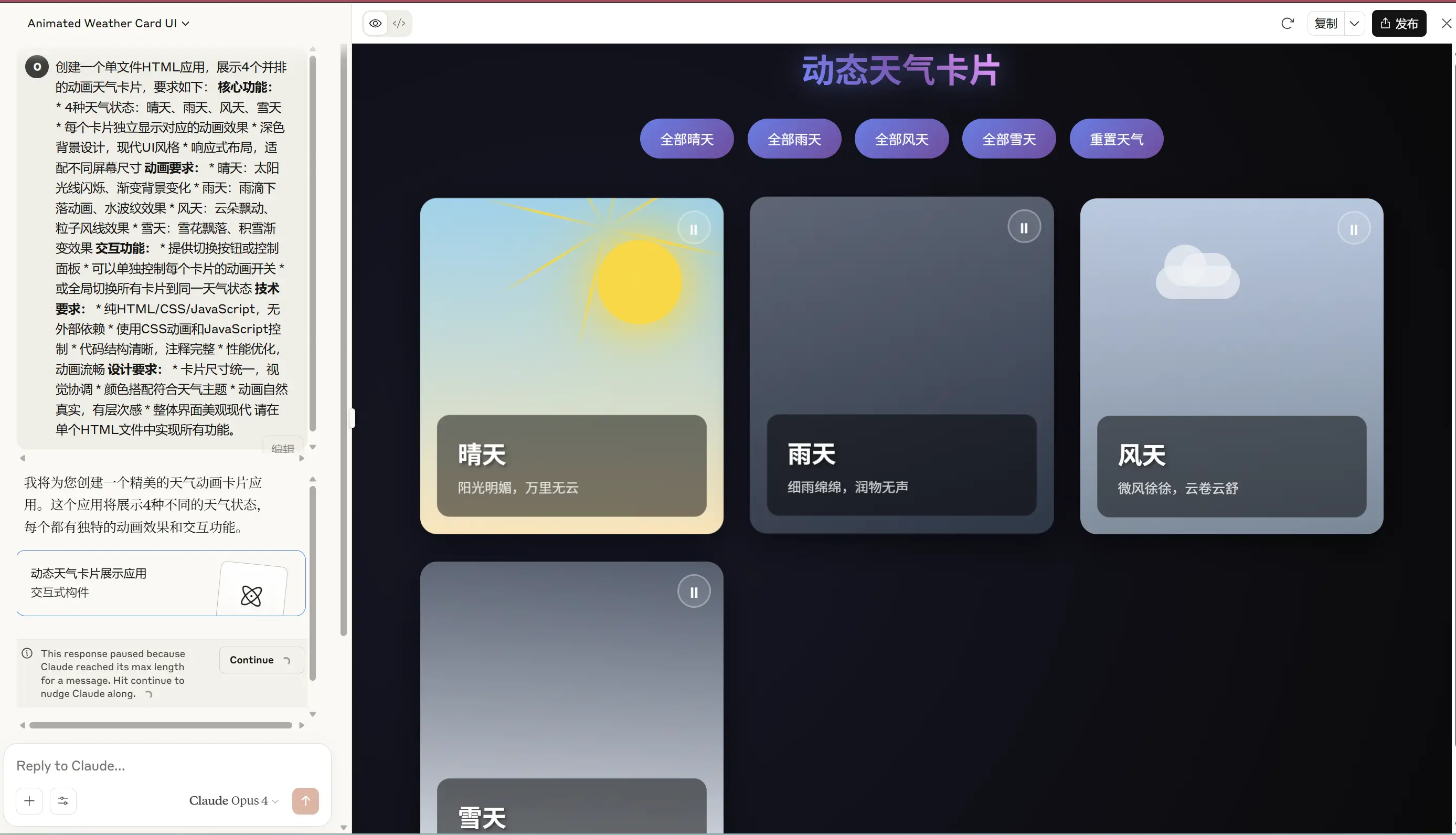Open Animated Weather Card UI title menu

[108, 24]
